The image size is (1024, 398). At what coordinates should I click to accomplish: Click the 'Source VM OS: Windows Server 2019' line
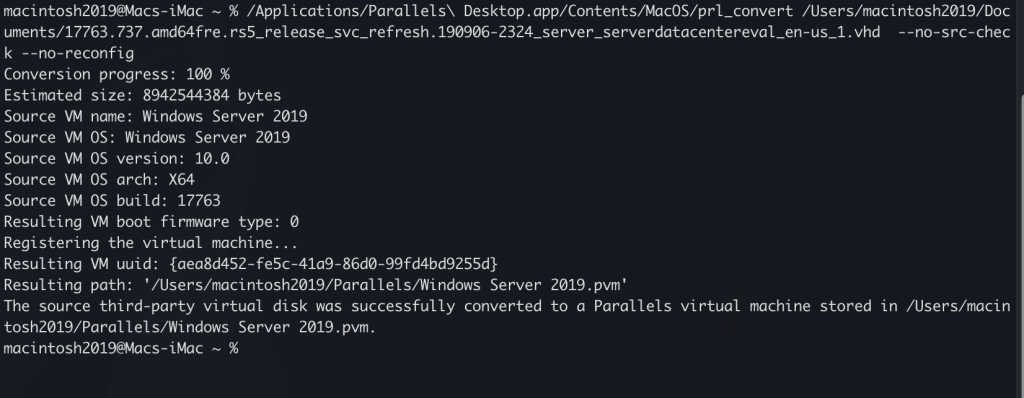point(147,137)
